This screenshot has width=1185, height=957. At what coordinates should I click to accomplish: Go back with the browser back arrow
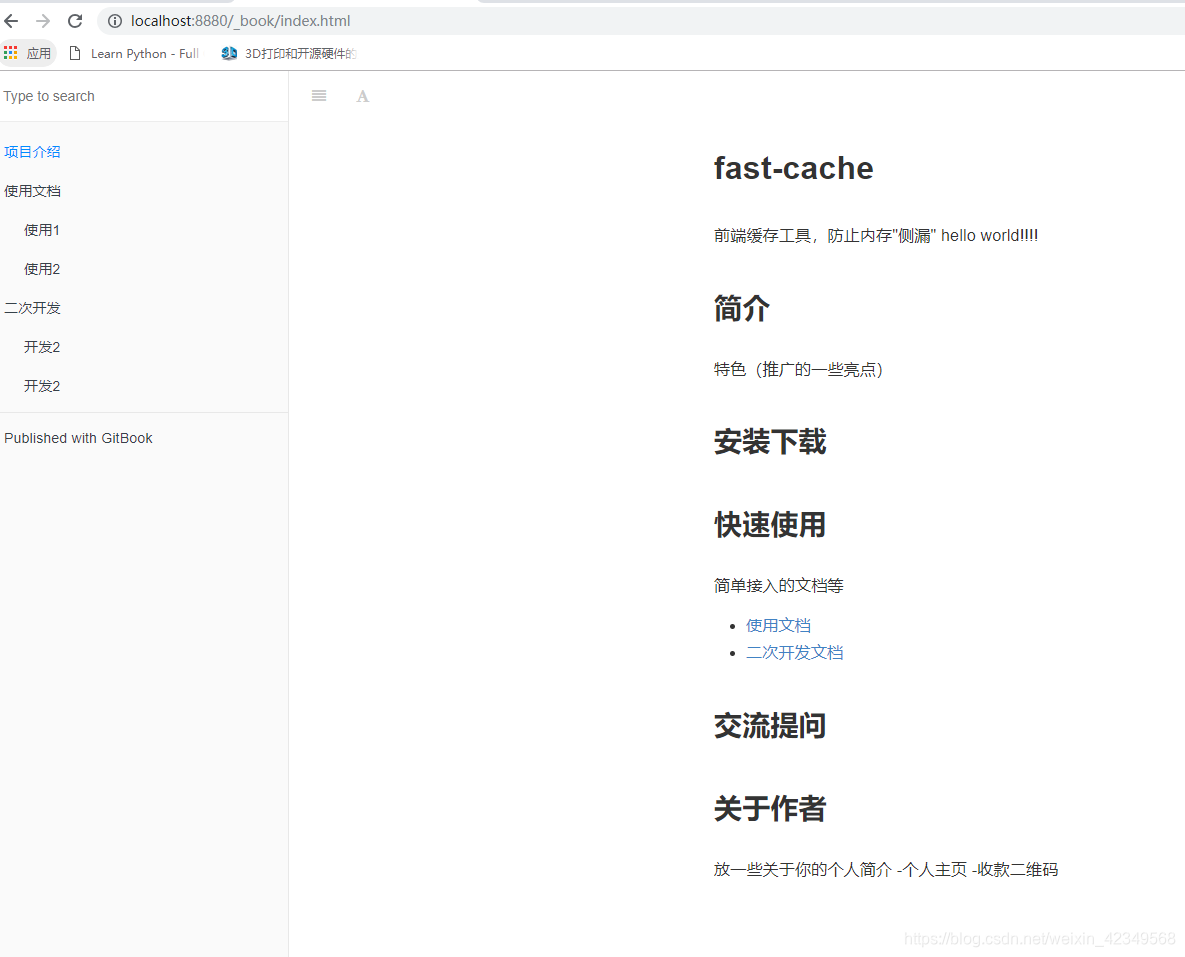pyautogui.click(x=11, y=21)
